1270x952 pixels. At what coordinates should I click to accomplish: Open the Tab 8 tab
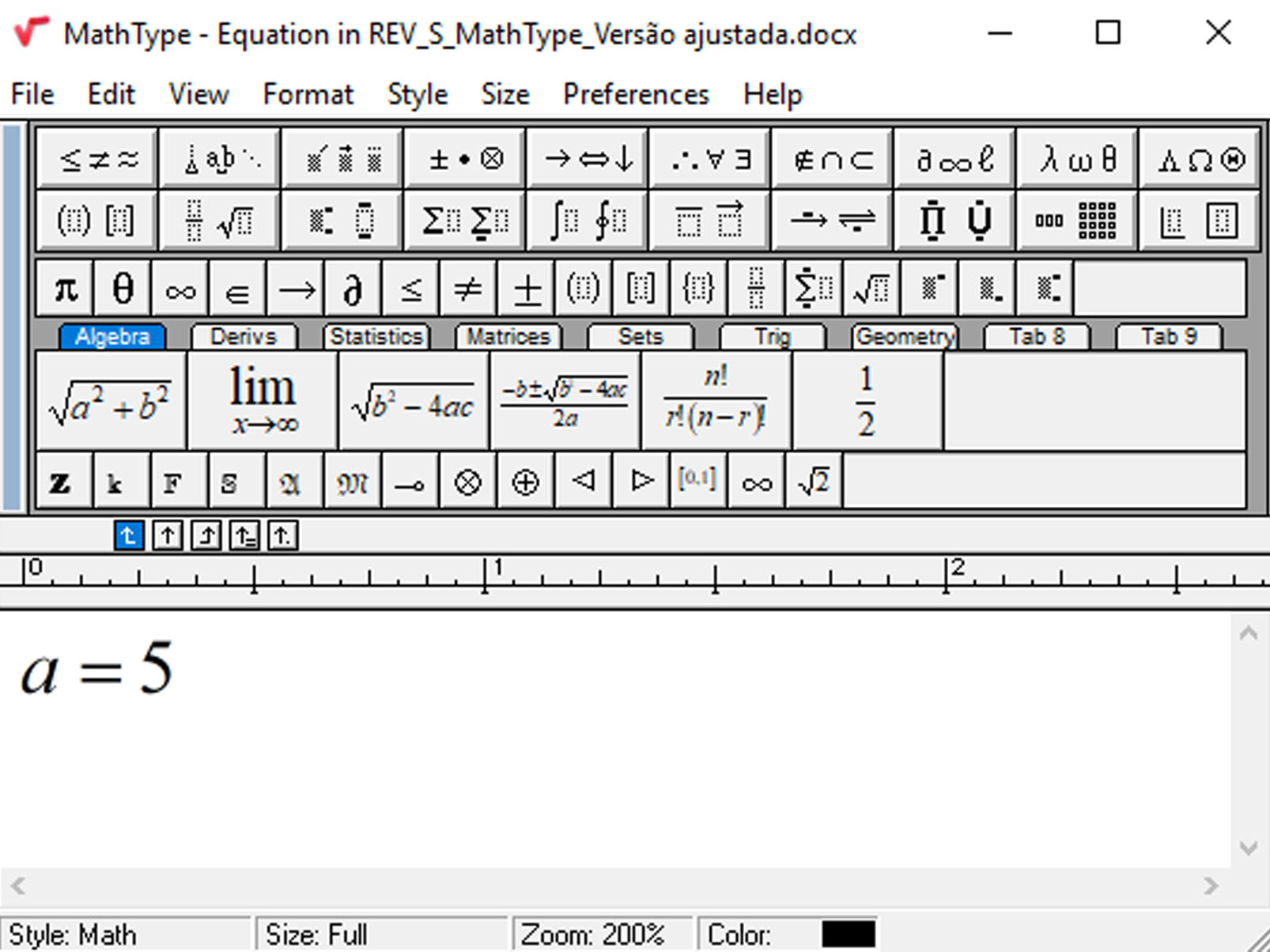(x=1037, y=337)
